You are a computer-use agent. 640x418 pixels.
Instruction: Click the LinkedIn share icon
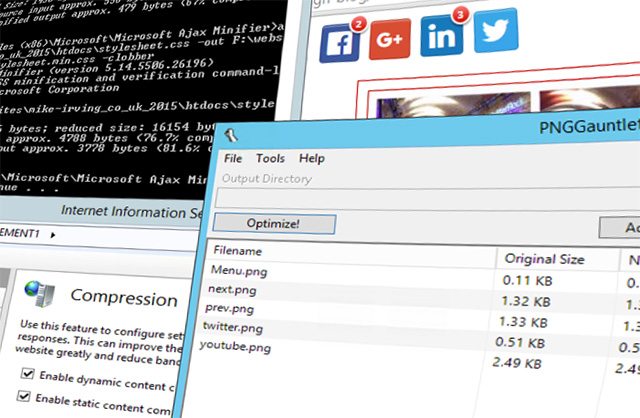point(441,36)
